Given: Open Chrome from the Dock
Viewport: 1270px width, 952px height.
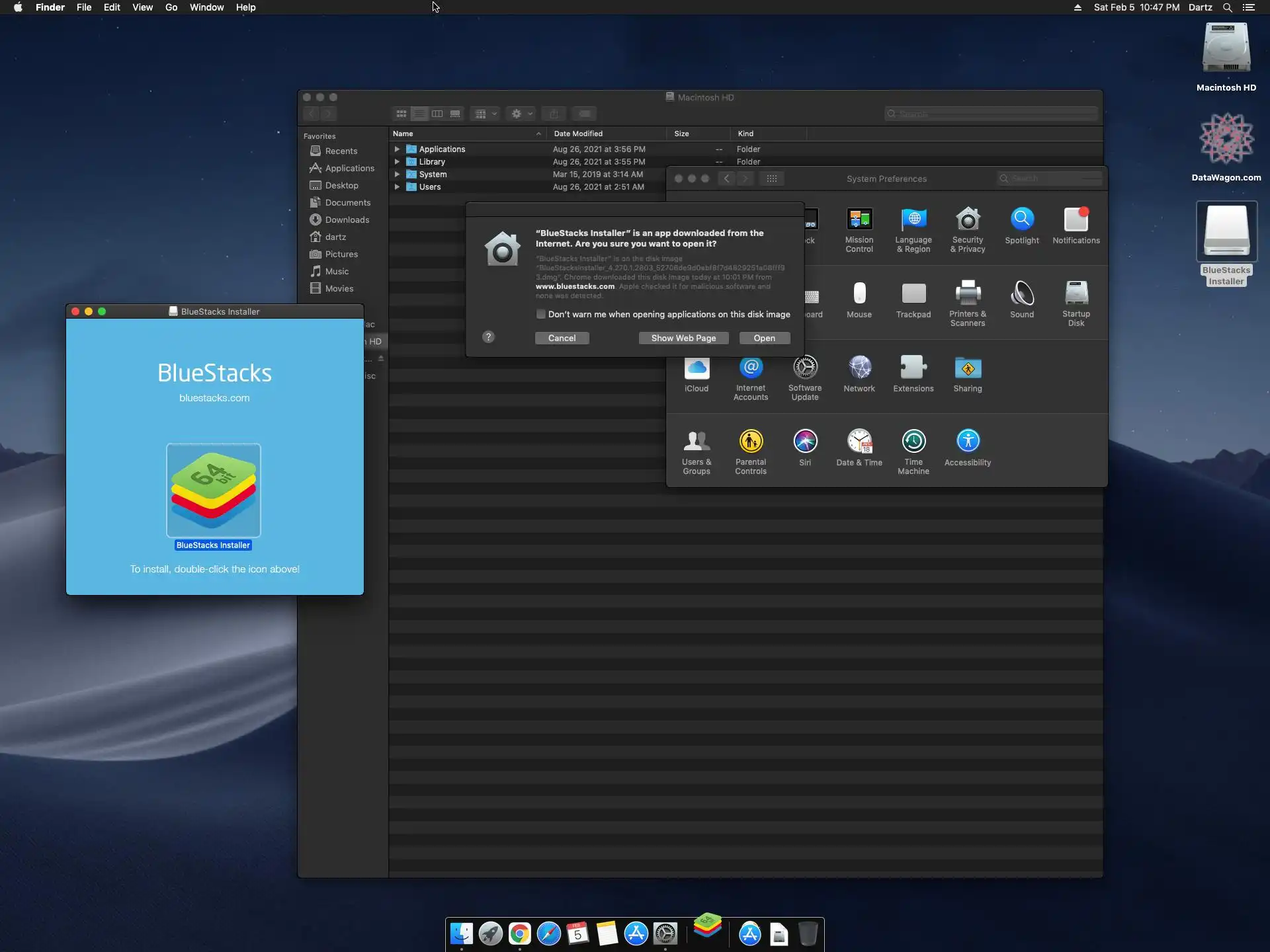Looking at the screenshot, I should [x=519, y=933].
